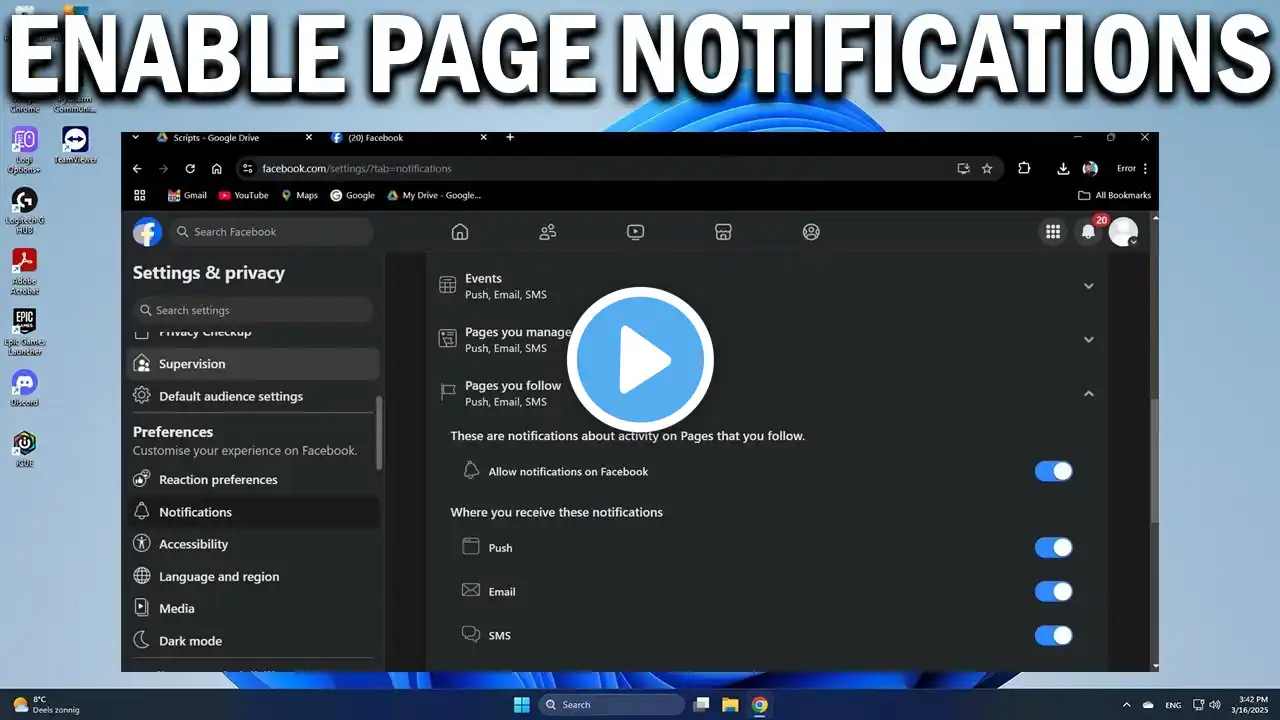Turn off the SMS notifications toggle
The height and width of the screenshot is (720, 1280).
click(1053, 635)
